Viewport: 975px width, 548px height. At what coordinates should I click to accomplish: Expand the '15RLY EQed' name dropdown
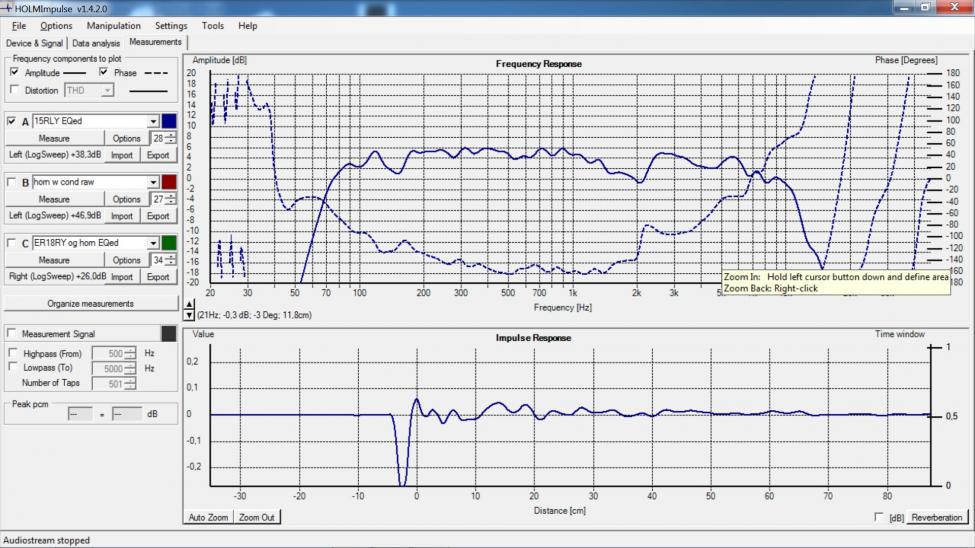click(153, 121)
